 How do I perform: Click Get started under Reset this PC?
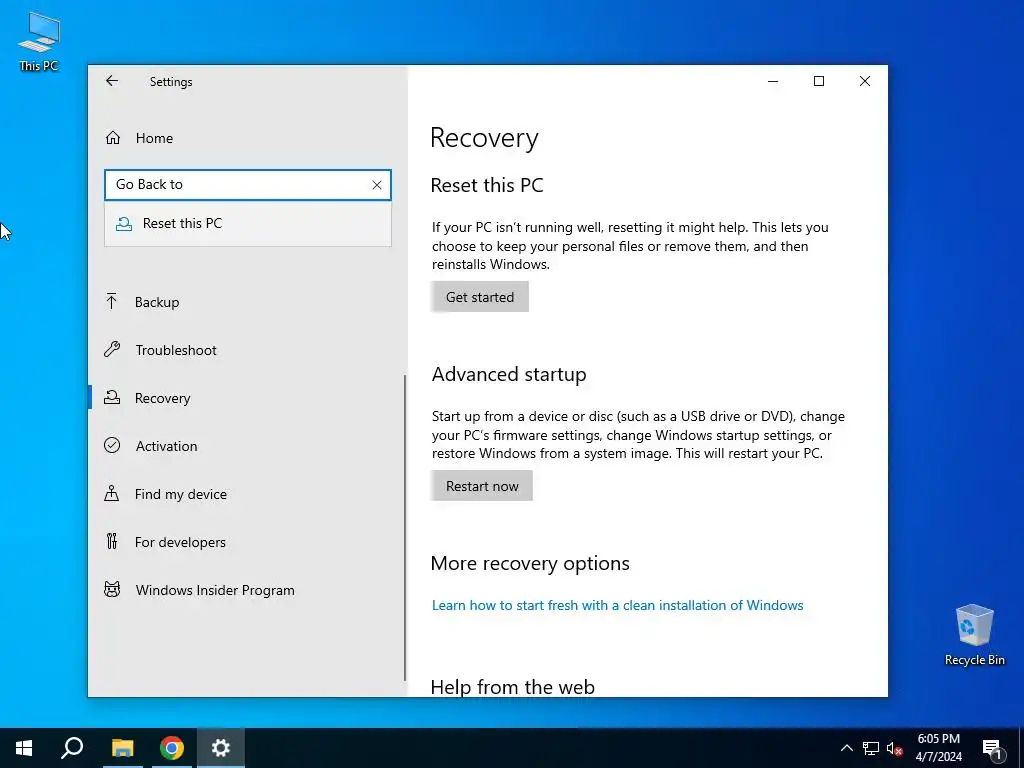click(x=479, y=297)
